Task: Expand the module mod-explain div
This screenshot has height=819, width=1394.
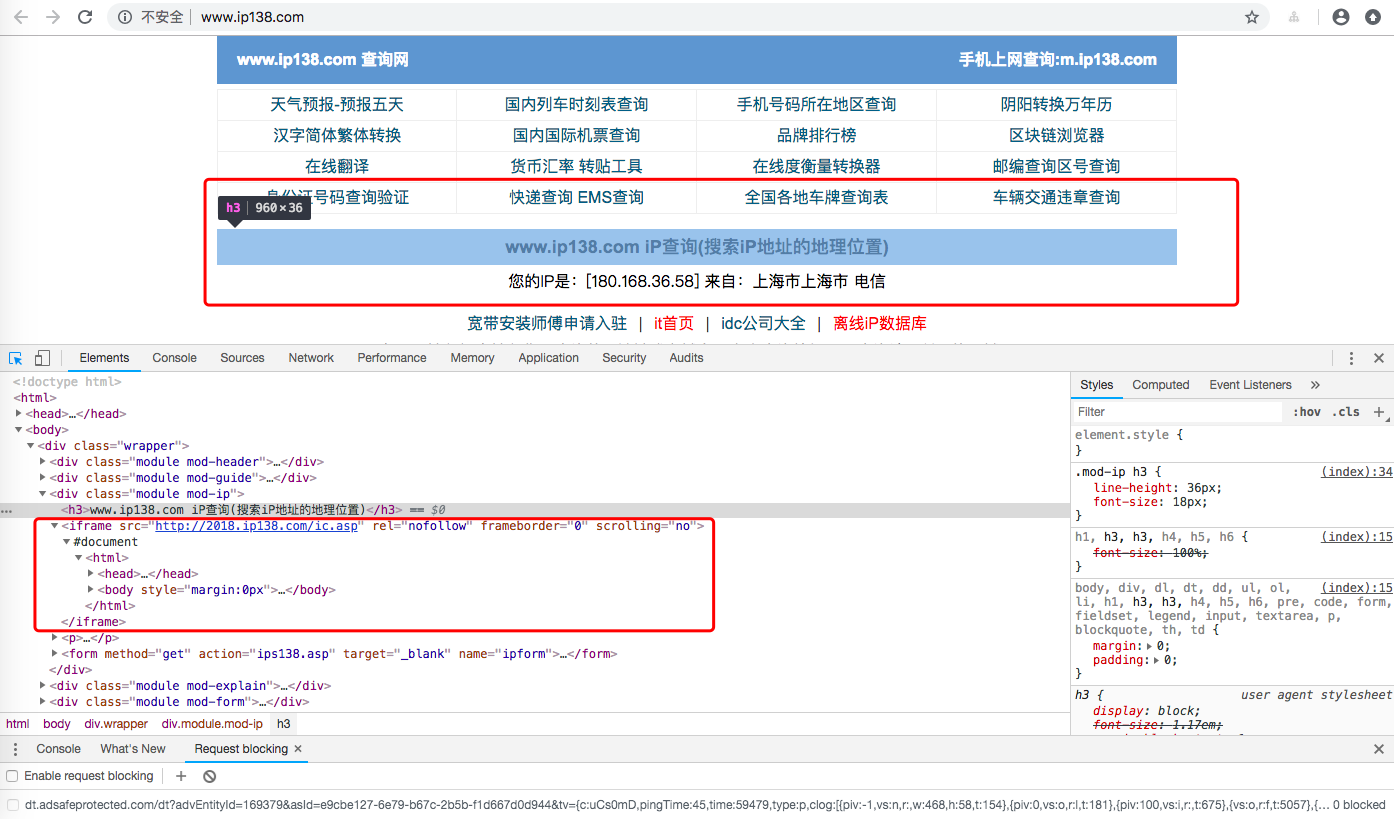Action: pyautogui.click(x=43, y=686)
